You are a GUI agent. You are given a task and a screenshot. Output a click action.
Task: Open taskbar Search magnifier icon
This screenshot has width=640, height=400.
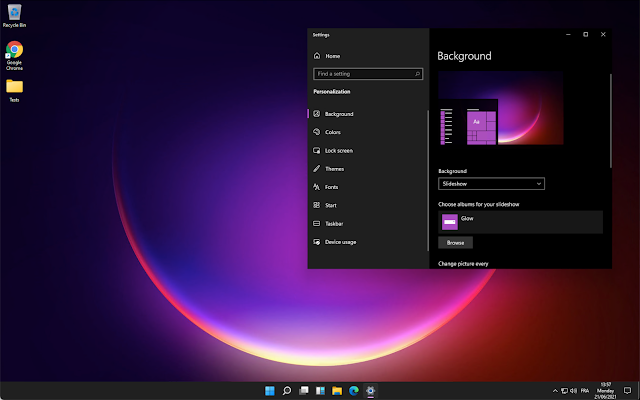[287, 391]
